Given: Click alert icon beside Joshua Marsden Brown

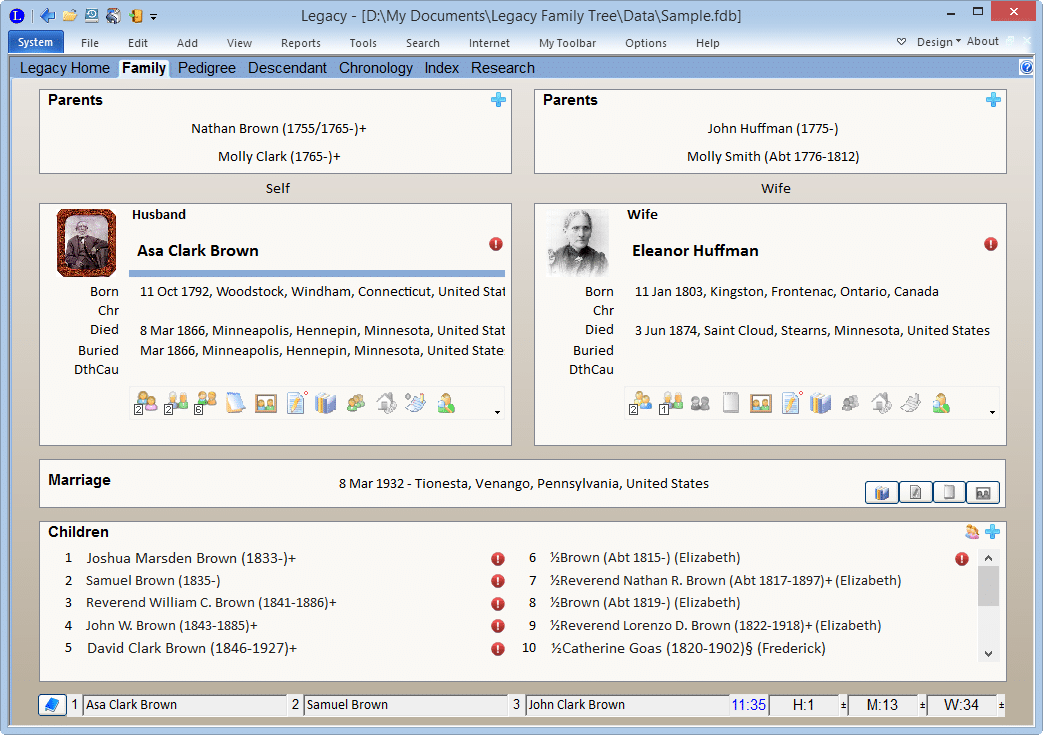Looking at the screenshot, I should (x=498, y=559).
